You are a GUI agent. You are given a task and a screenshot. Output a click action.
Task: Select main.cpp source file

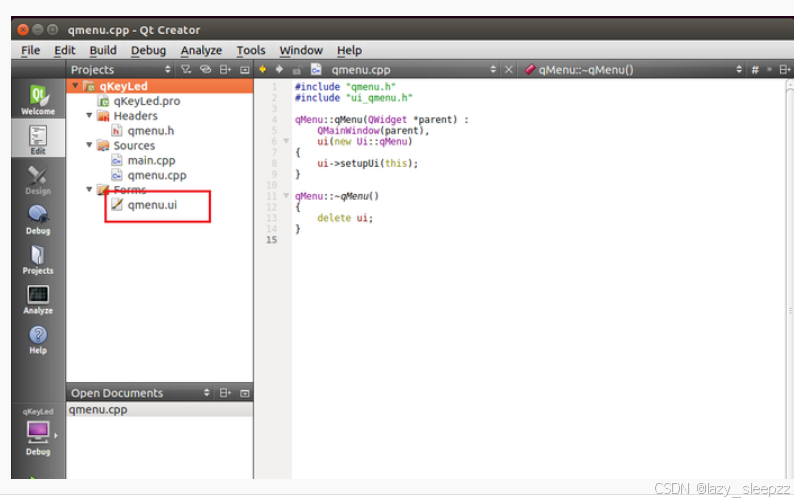click(151, 161)
